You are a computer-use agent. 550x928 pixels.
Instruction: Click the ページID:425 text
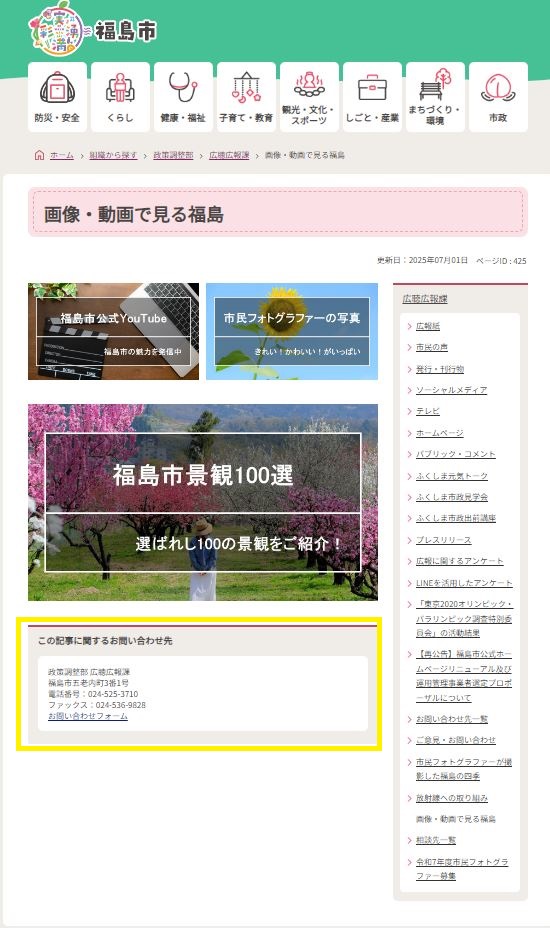point(501,260)
